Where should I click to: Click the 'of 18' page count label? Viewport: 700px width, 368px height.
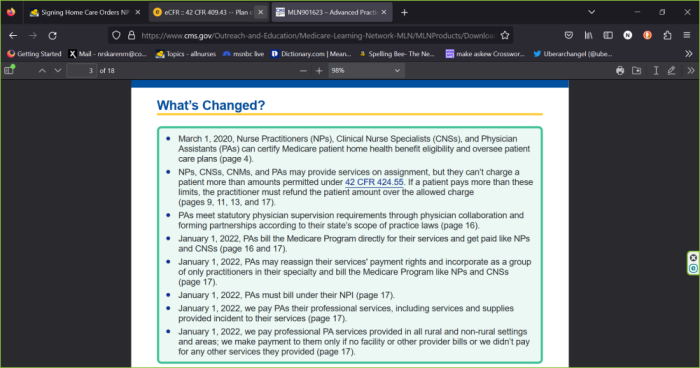pyautogui.click(x=107, y=71)
